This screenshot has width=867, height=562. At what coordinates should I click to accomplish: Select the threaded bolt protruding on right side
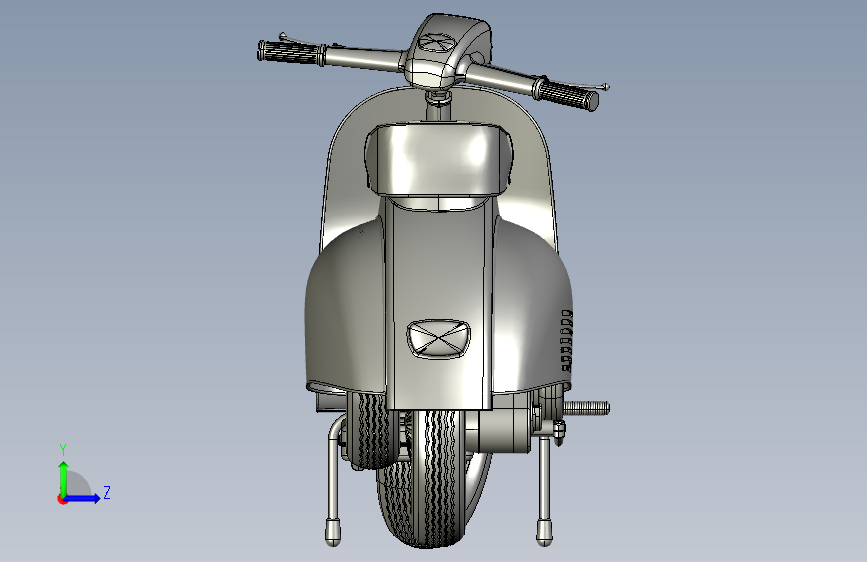tap(586, 409)
